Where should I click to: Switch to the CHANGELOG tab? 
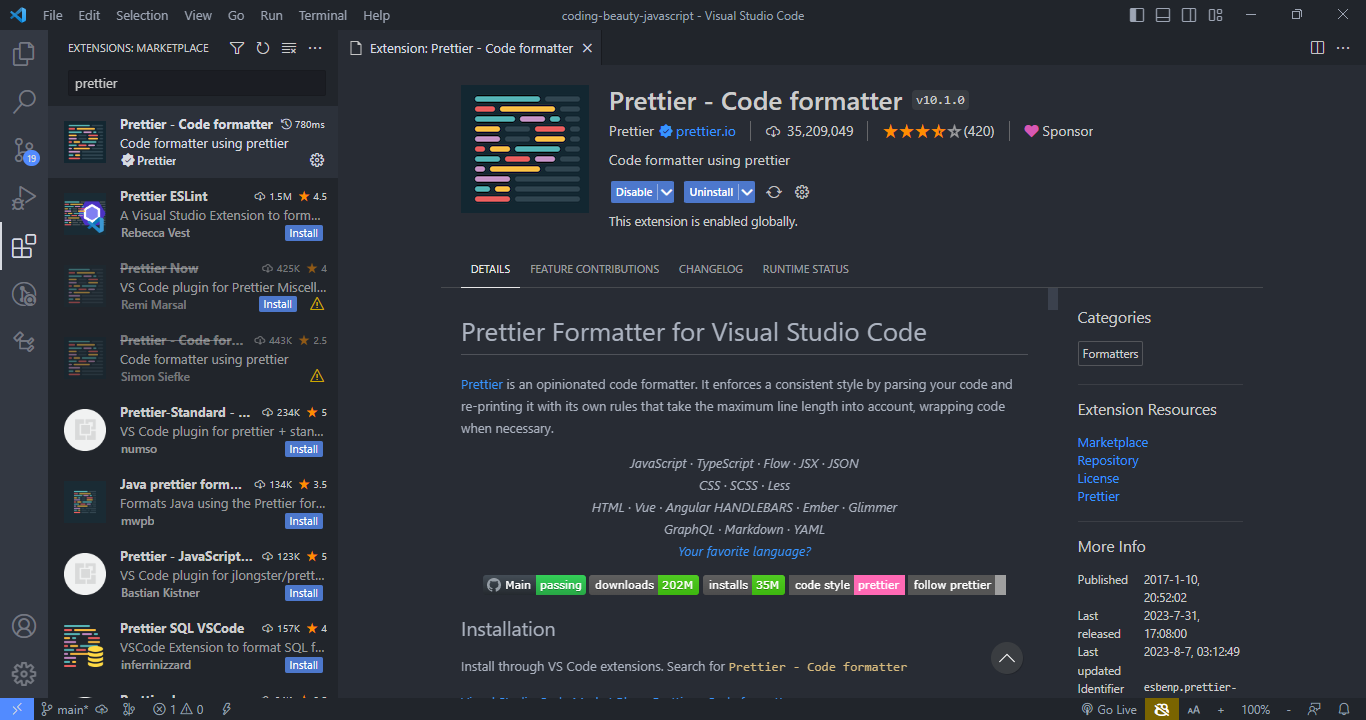pyautogui.click(x=710, y=268)
